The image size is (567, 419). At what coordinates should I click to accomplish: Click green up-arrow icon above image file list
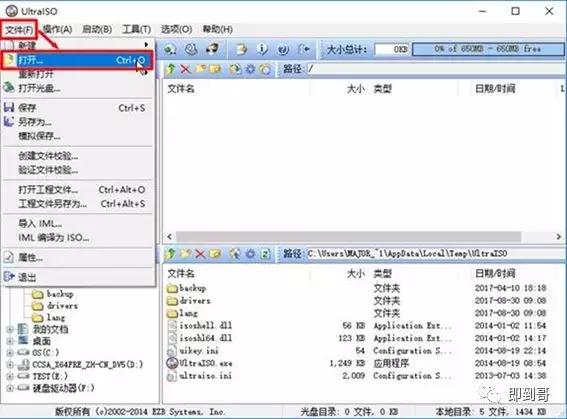[x=170, y=69]
